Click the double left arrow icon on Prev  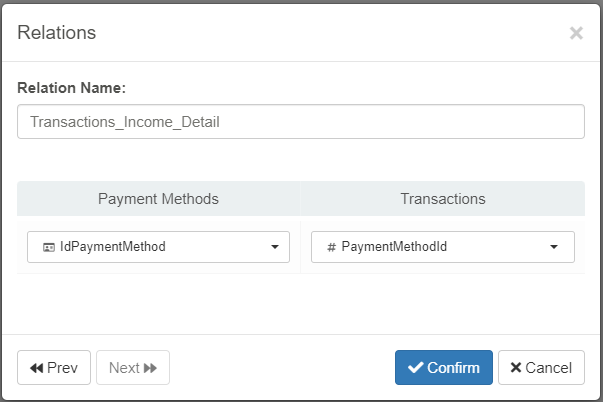[x=36, y=368]
